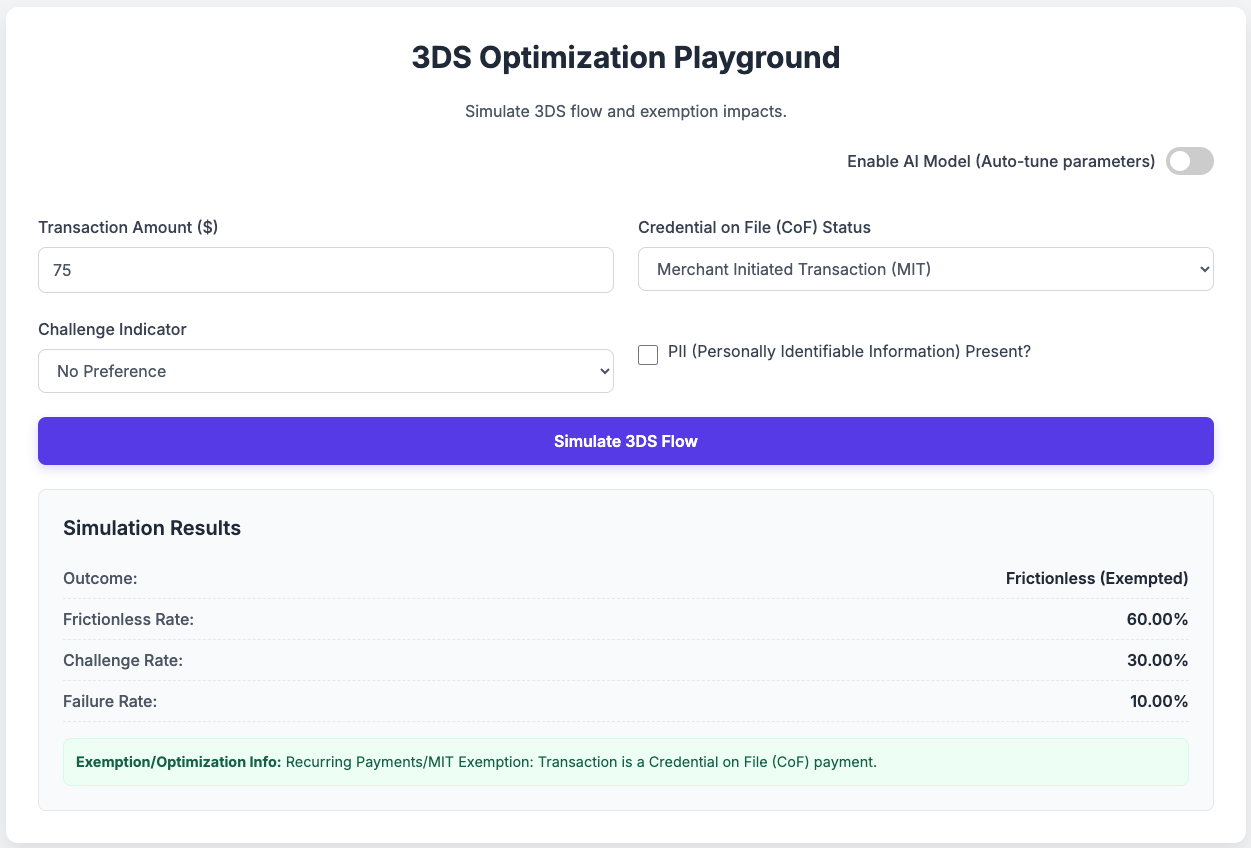Check the PII Present checkbox
Viewport: 1251px width, 848px height.
click(x=648, y=355)
